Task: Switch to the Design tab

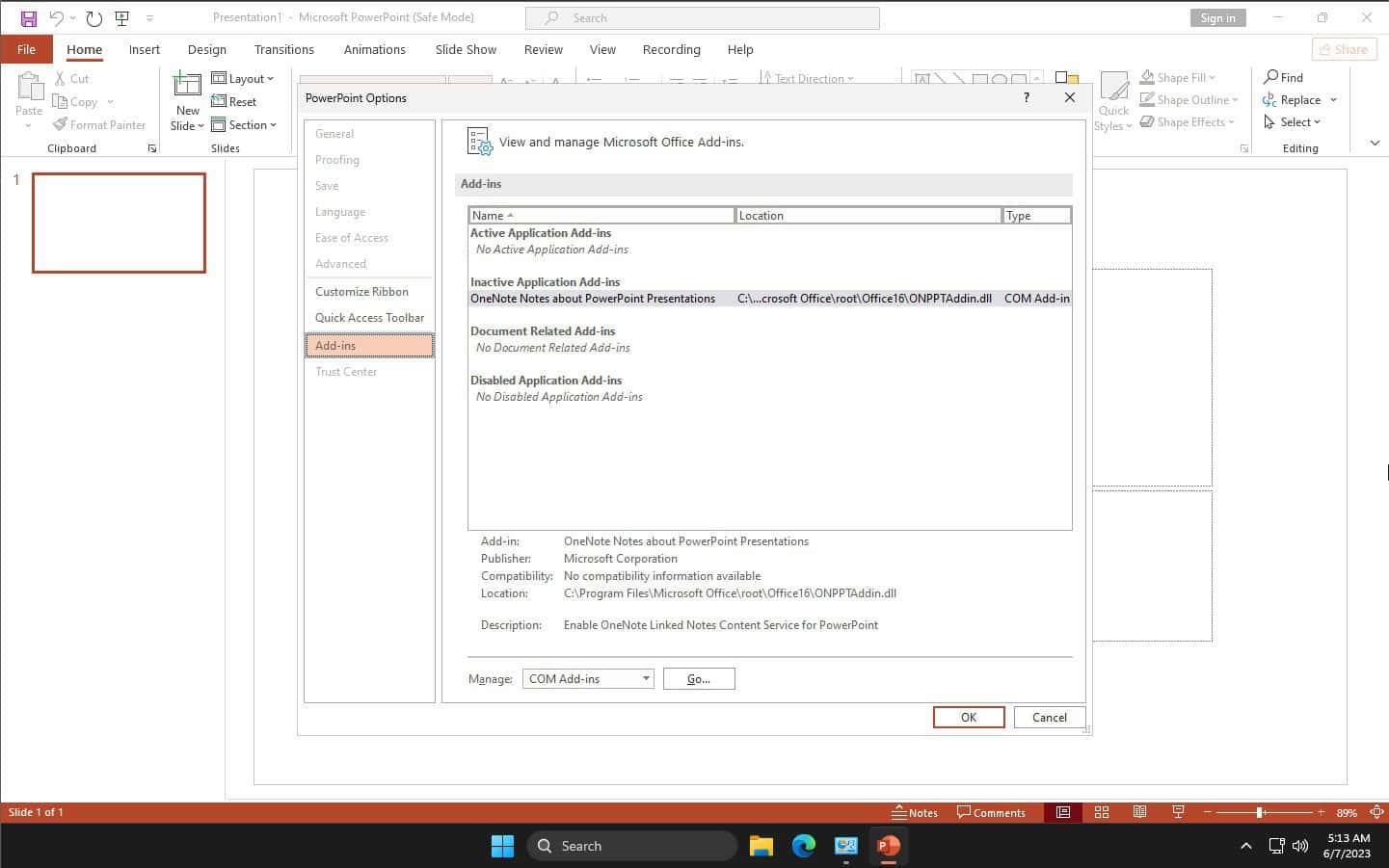Action: (207, 49)
